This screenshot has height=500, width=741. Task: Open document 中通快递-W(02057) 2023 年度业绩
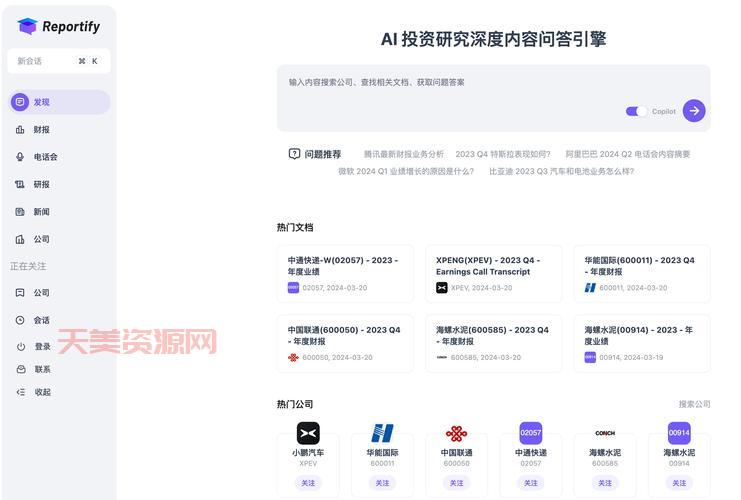click(x=345, y=274)
